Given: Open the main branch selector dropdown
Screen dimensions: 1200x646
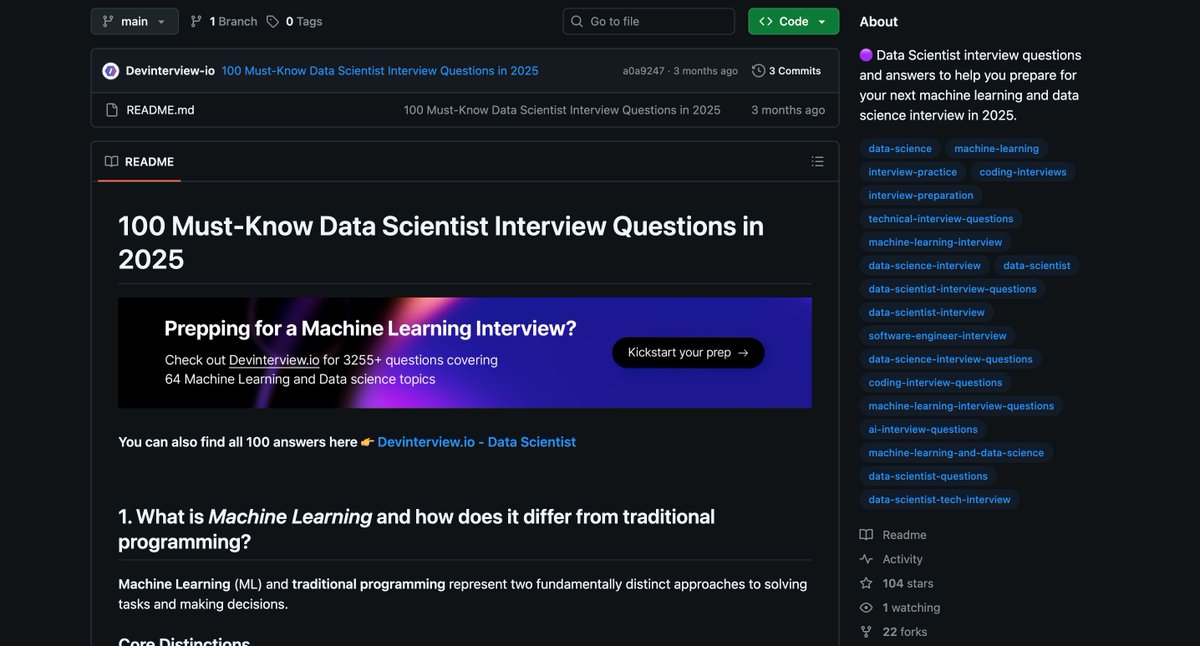Looking at the screenshot, I should tap(134, 20).
